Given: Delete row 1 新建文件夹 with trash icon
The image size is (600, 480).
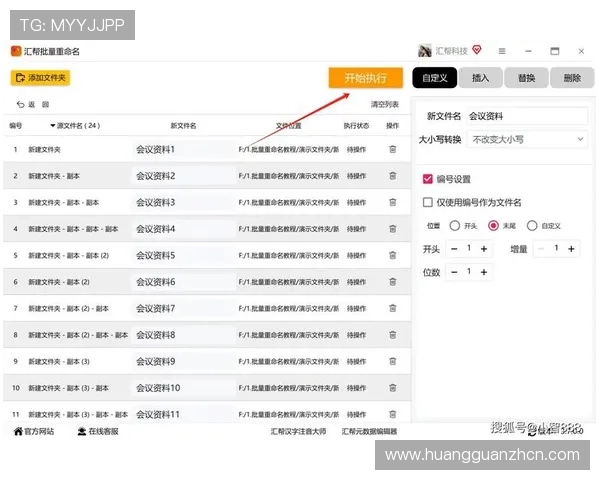Looking at the screenshot, I should tap(393, 149).
